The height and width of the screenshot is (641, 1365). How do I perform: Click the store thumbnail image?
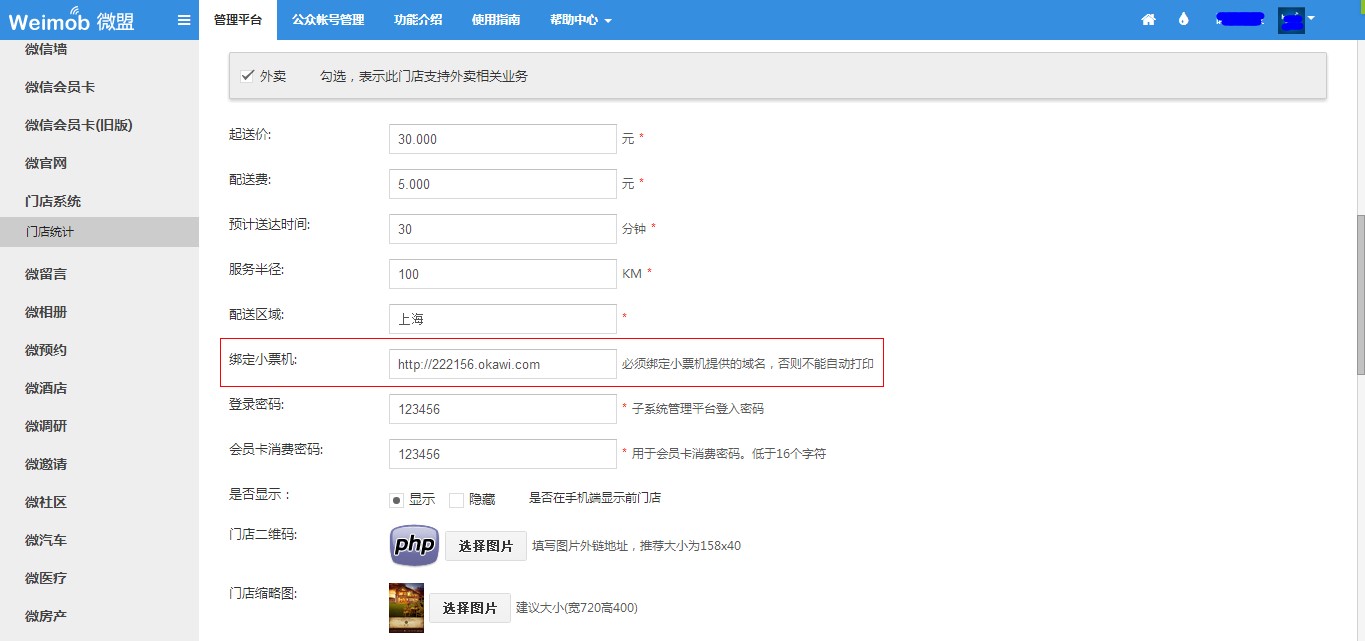(x=406, y=607)
